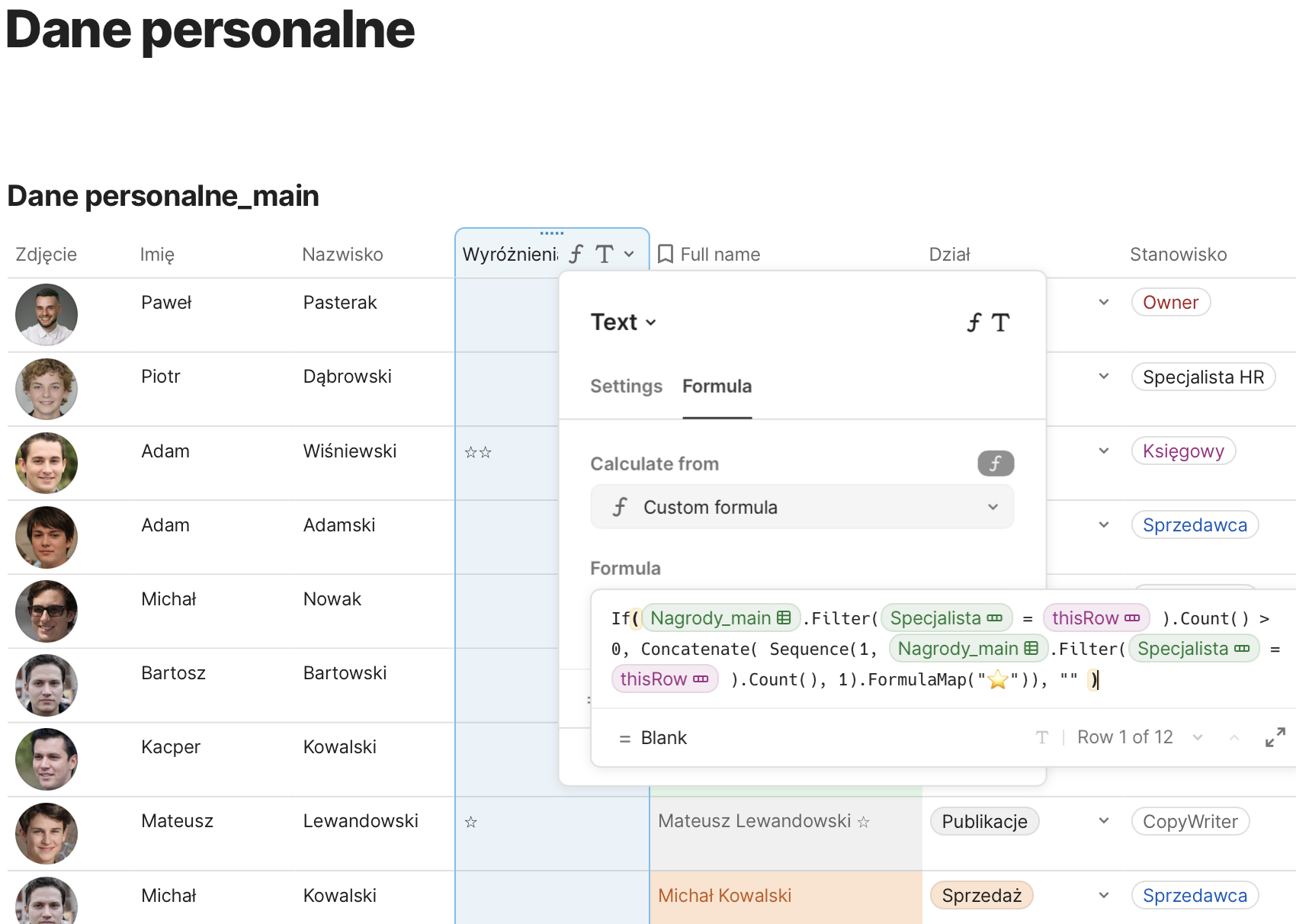The image size is (1296, 924).
Task: Open the Wyróżnienia column header chevron menu
Action: click(629, 254)
